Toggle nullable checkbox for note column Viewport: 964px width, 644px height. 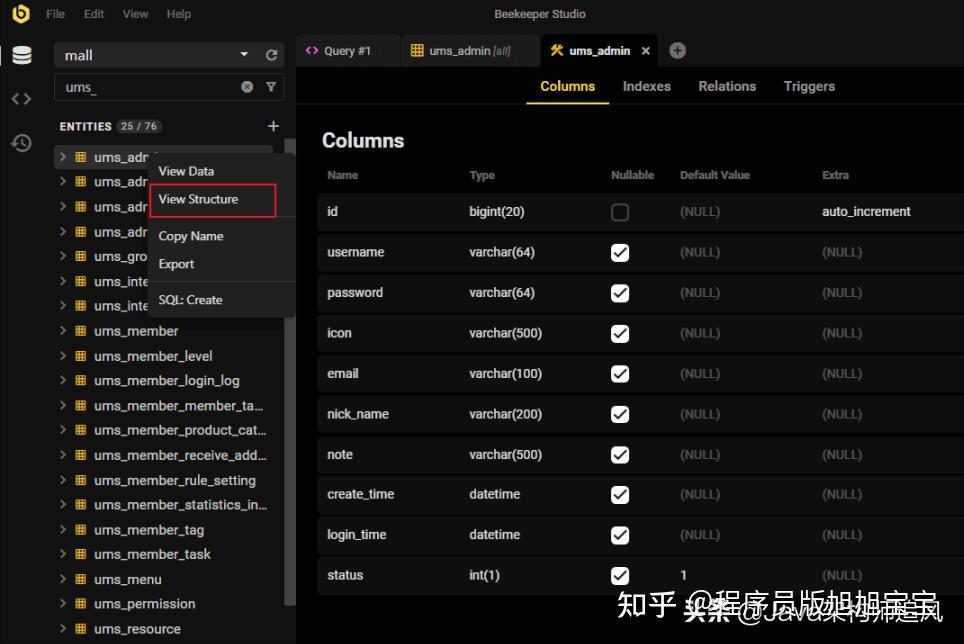pos(620,455)
